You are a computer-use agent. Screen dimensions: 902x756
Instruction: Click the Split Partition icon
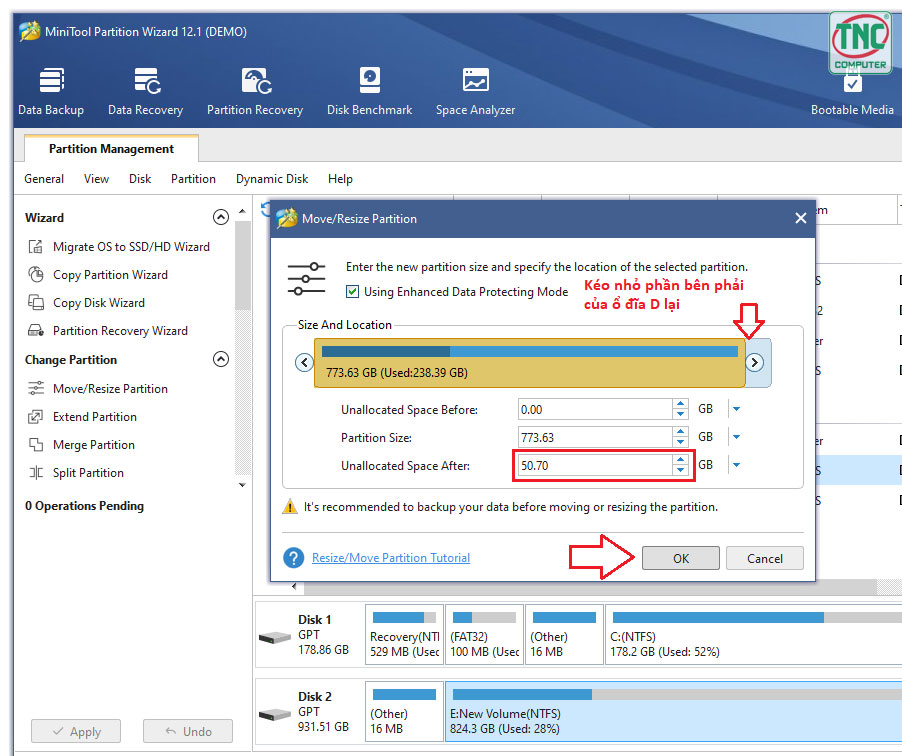36,473
